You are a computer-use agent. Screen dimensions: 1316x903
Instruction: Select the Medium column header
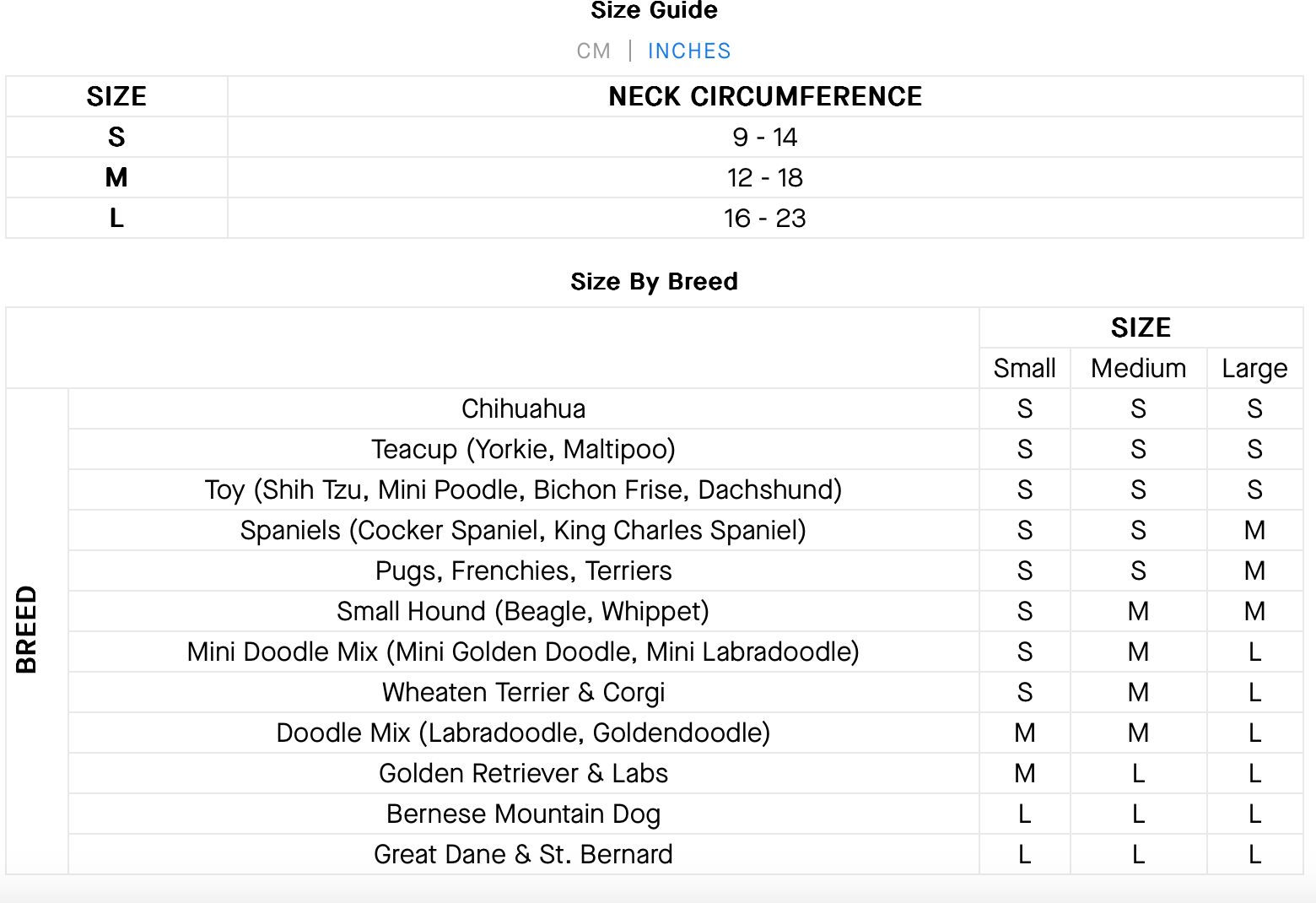click(1138, 369)
